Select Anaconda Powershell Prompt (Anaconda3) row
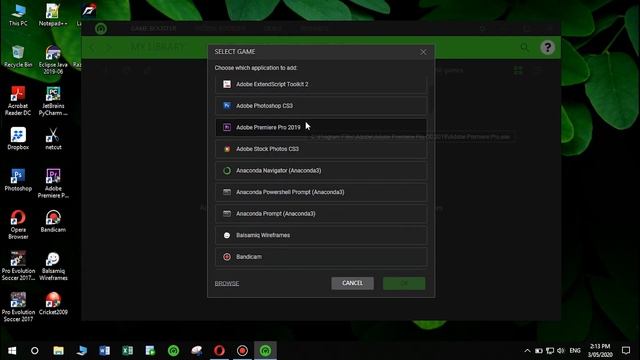The height and width of the screenshot is (360, 640). pyautogui.click(x=321, y=192)
